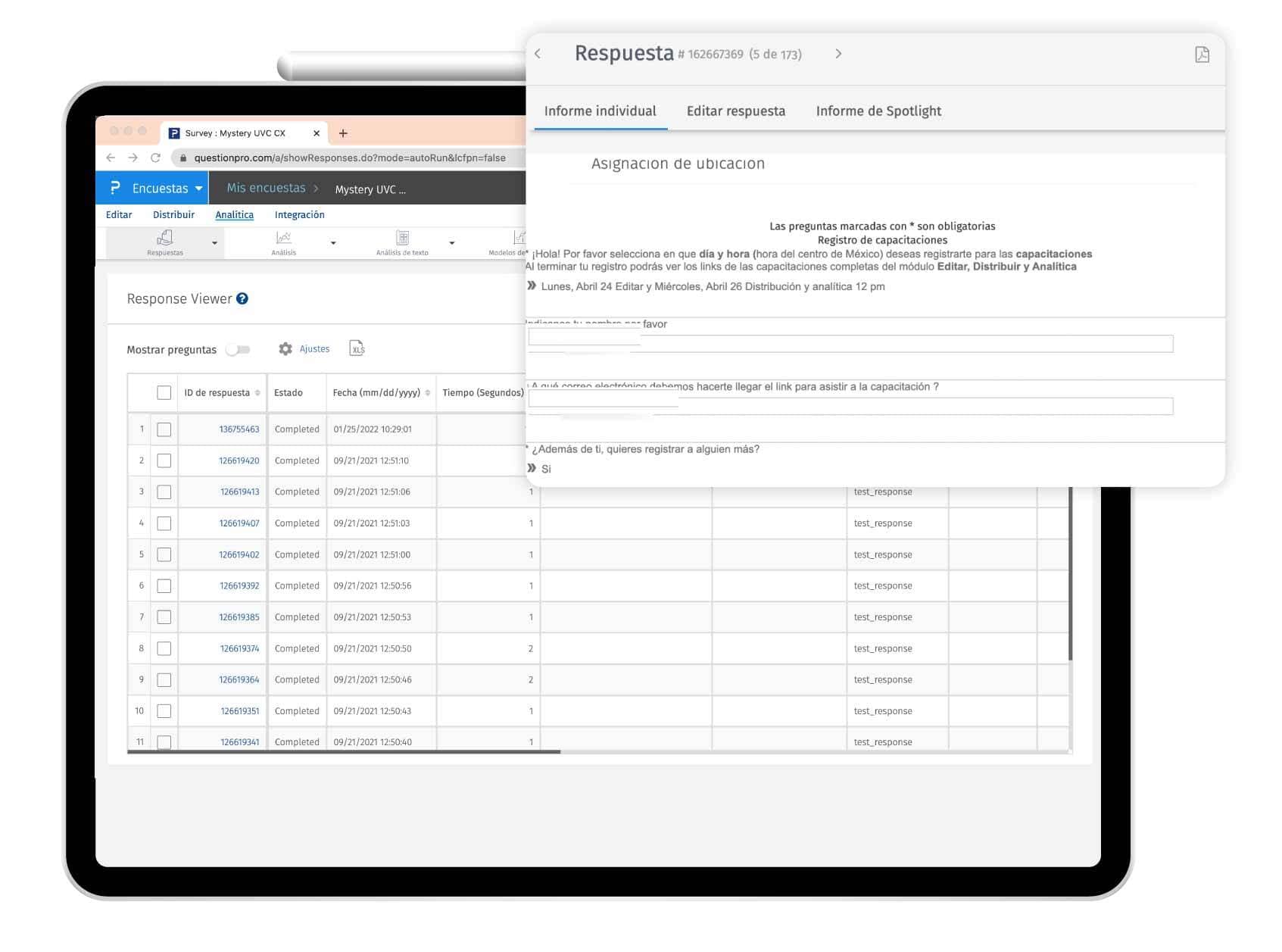Click the QuestionPro logo icon
Screen dimensions: 1282x952
click(x=115, y=188)
